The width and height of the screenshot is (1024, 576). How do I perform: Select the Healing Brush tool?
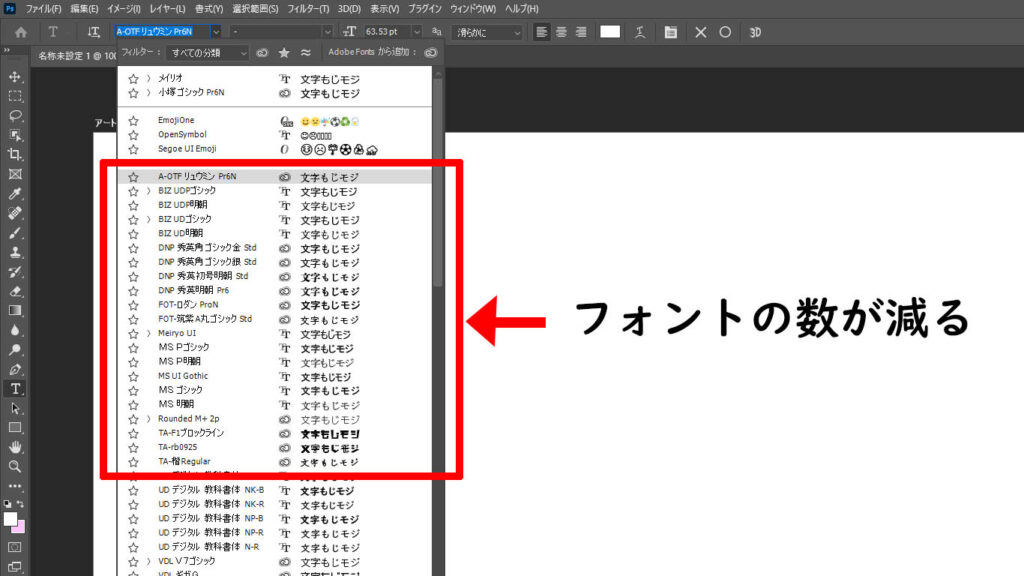(x=15, y=214)
